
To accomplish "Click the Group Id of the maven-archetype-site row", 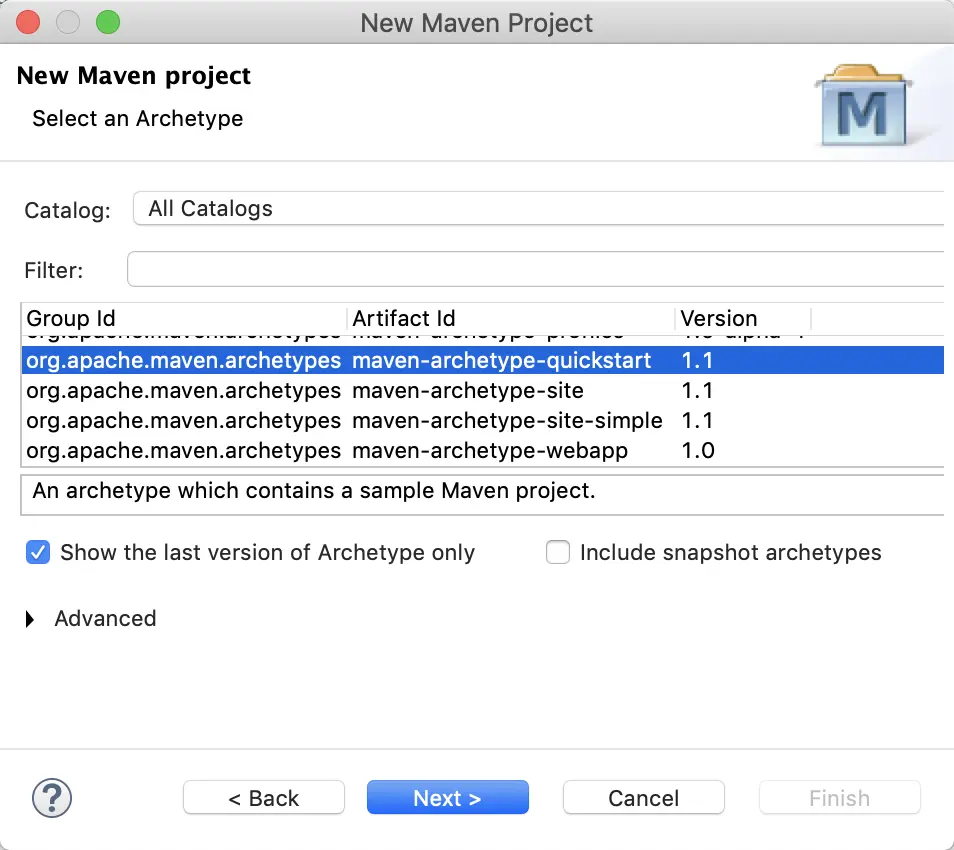I will pyautogui.click(x=183, y=391).
